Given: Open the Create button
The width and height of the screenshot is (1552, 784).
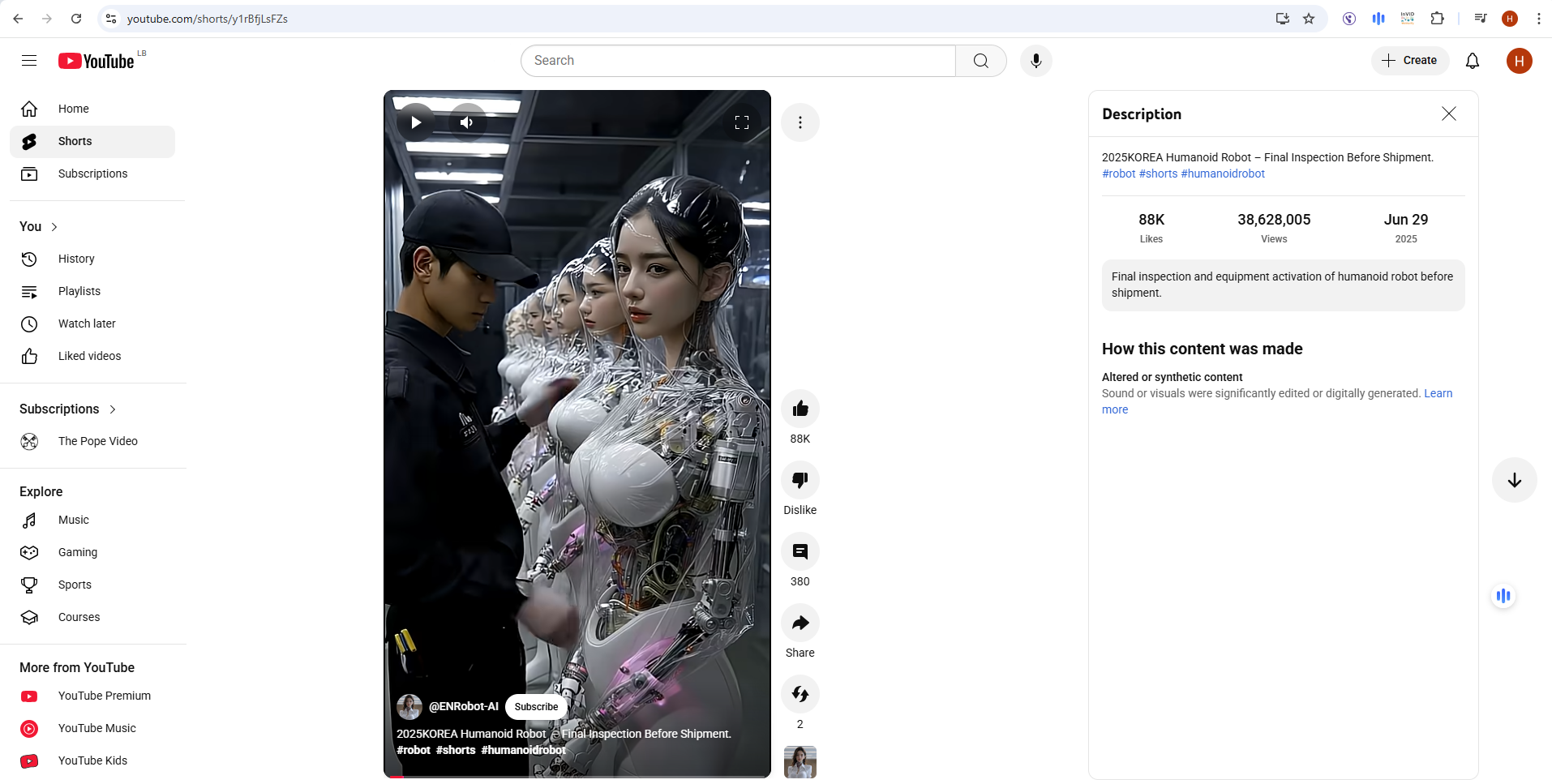Looking at the screenshot, I should tap(1410, 61).
